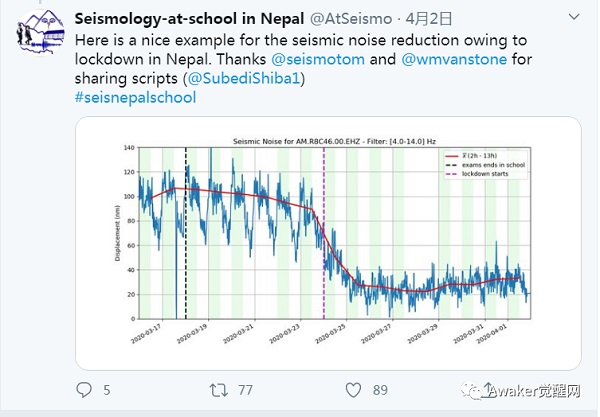Click the 'exams ends in school' legend entry
The image size is (600, 417).
point(493,165)
